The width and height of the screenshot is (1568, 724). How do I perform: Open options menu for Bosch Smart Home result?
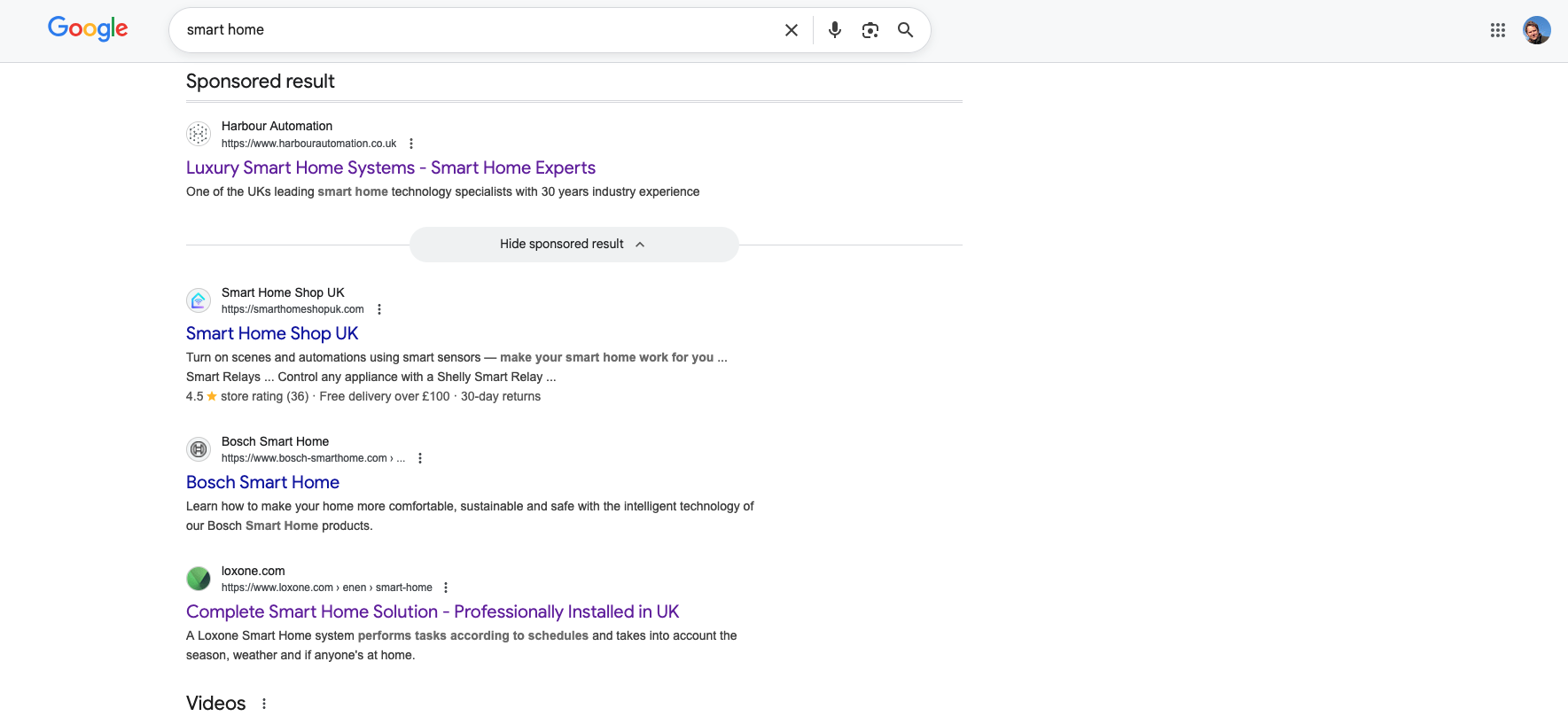[x=420, y=458]
